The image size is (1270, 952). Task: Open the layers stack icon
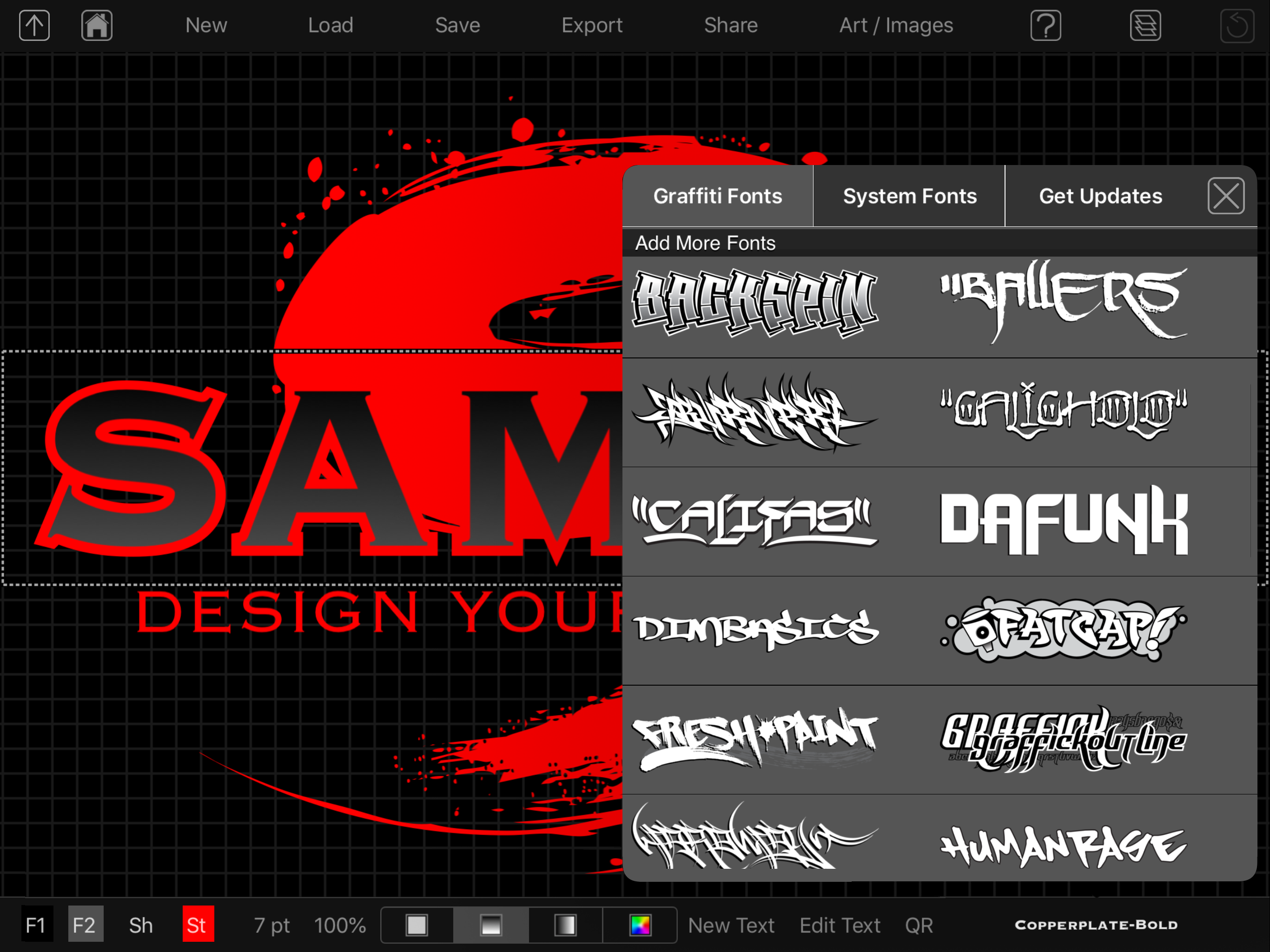pos(1145,25)
